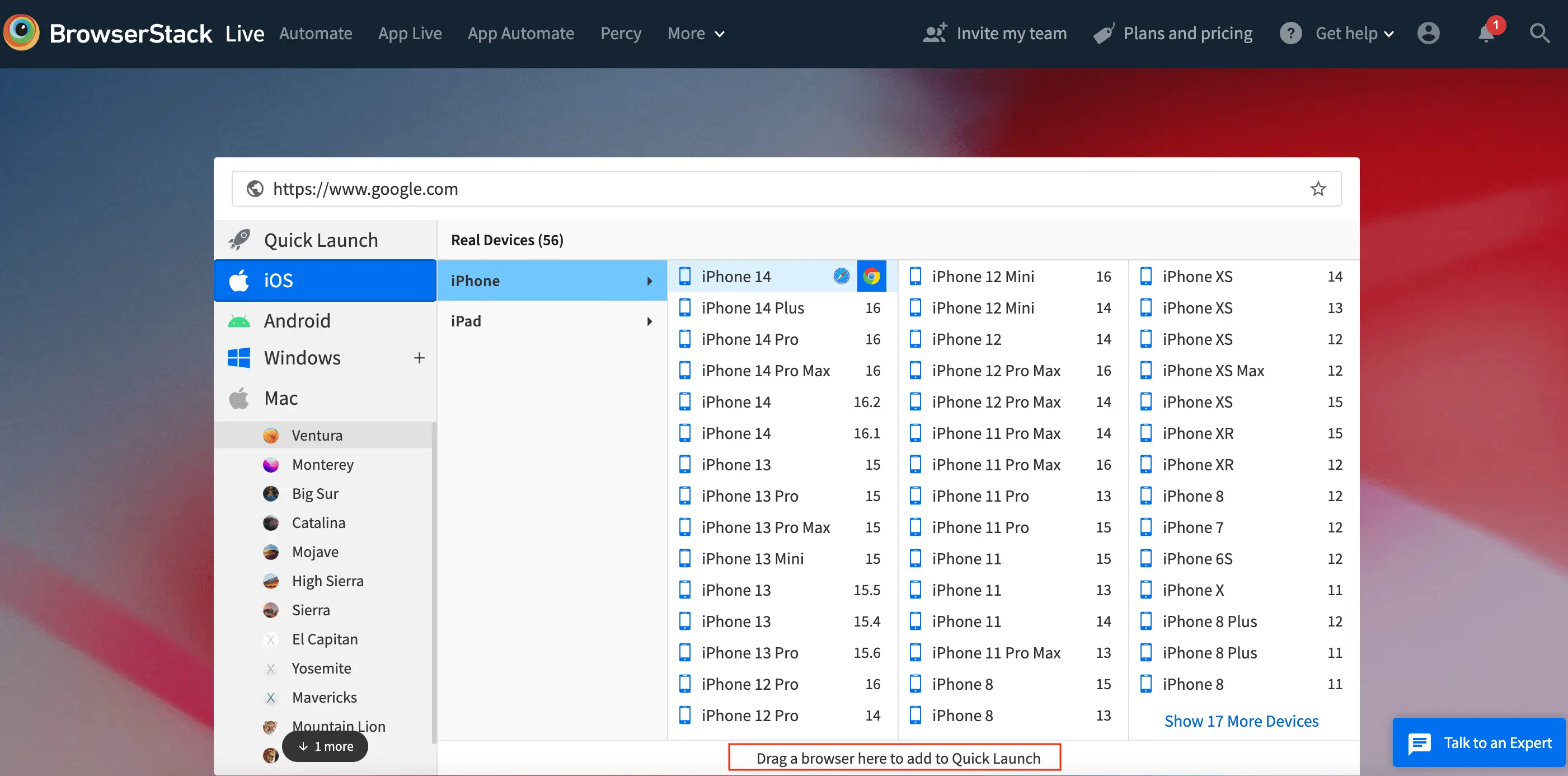
Task: Select El Capitan under Mac
Action: (x=325, y=639)
